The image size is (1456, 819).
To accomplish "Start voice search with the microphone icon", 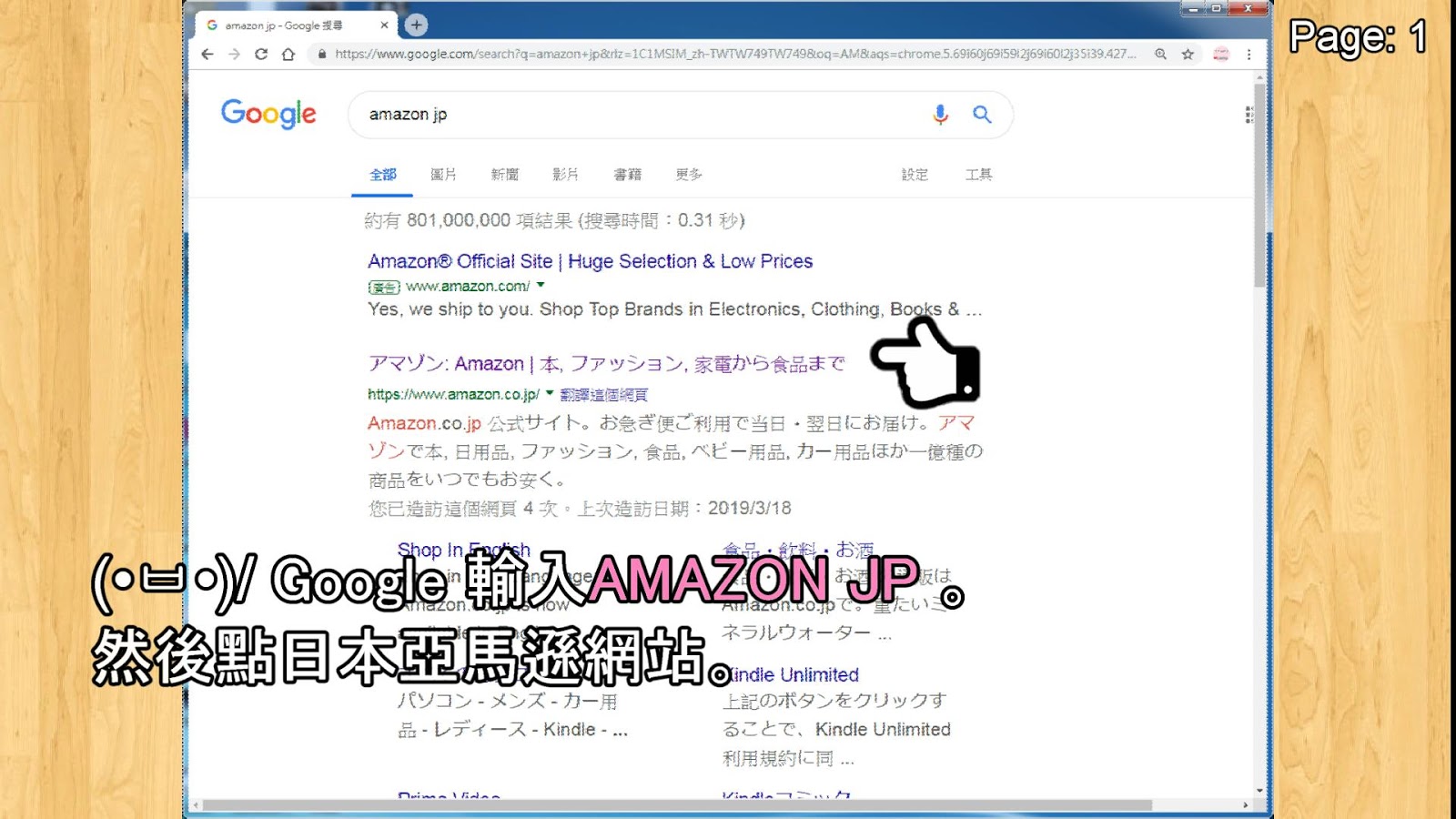I will tap(940, 115).
